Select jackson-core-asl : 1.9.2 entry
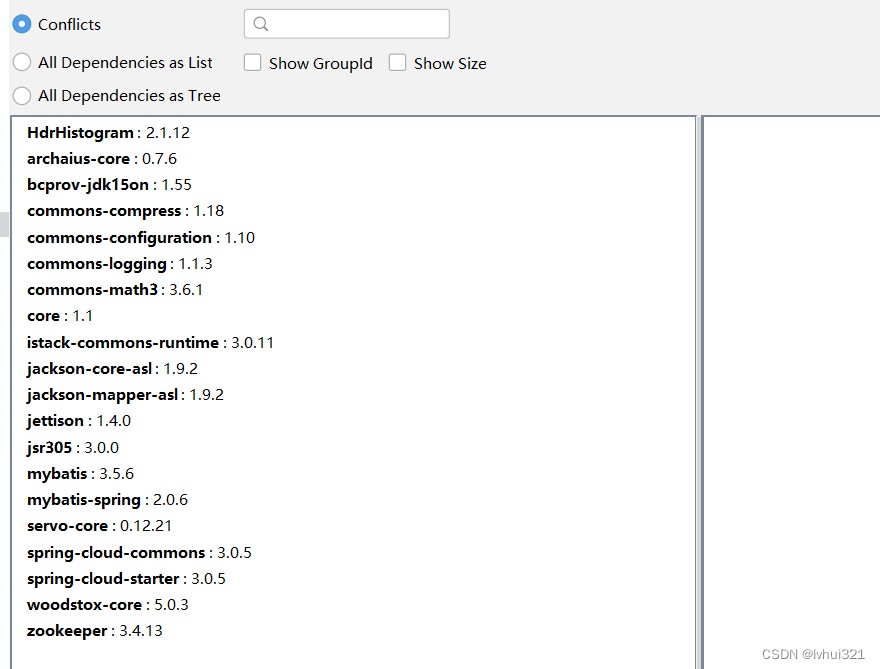 pyautogui.click(x=112, y=369)
